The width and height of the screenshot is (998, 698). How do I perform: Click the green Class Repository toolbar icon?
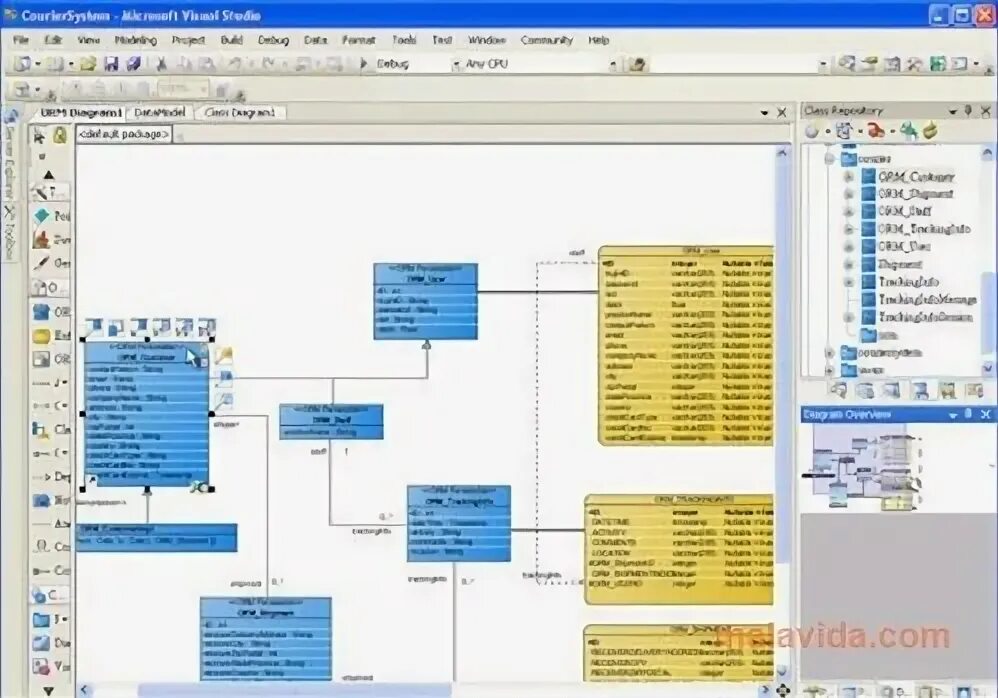tap(909, 131)
